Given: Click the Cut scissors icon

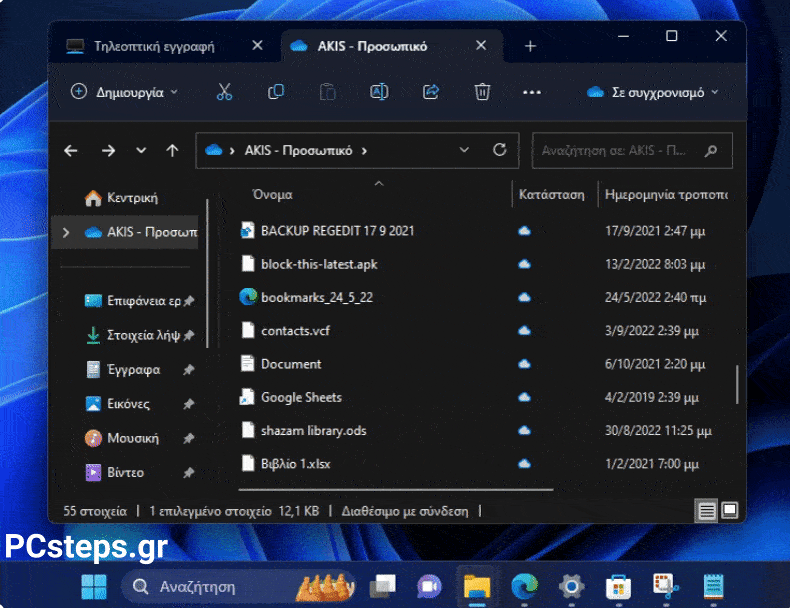Looking at the screenshot, I should click(224, 92).
